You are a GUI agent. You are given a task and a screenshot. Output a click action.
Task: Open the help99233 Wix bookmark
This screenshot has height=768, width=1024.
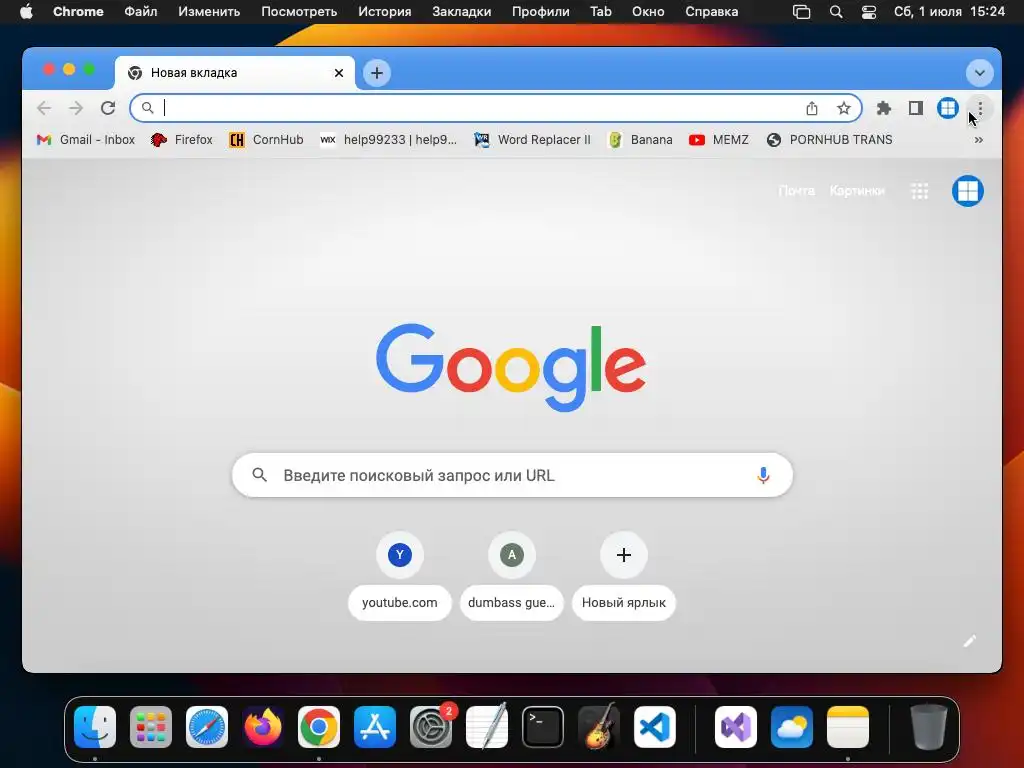click(x=389, y=140)
